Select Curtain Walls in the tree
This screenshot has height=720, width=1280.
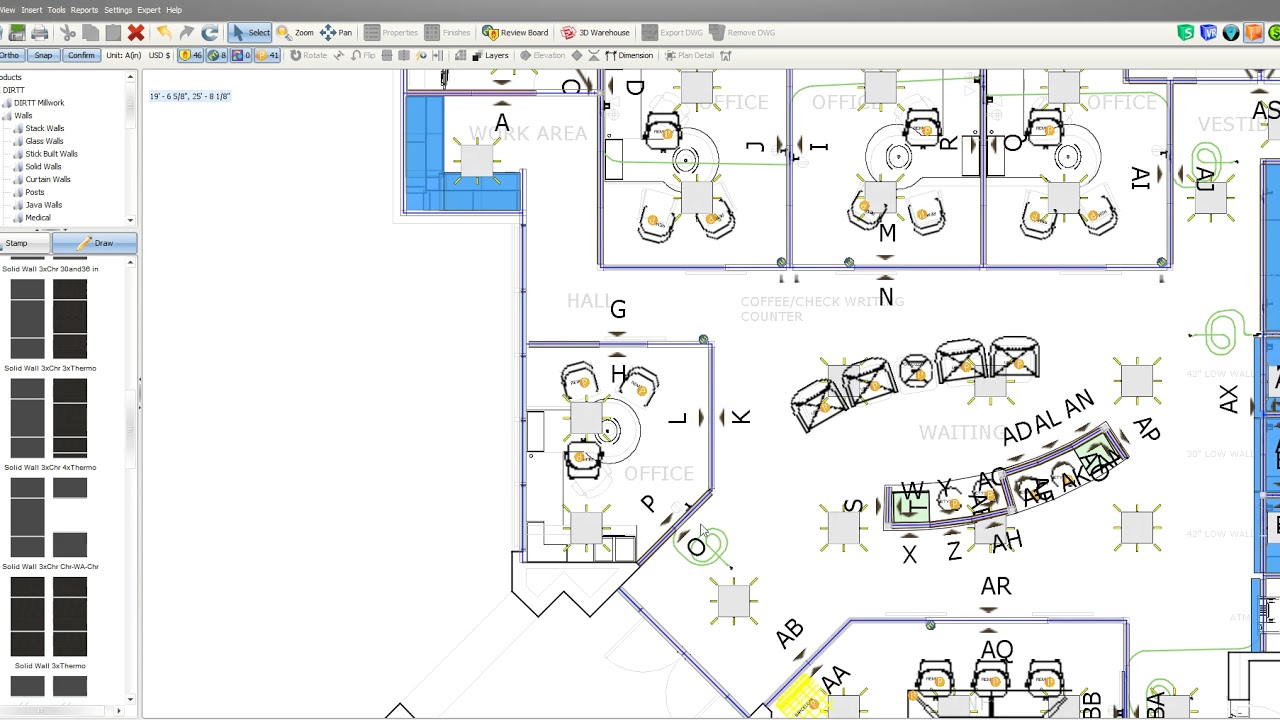[48, 180]
